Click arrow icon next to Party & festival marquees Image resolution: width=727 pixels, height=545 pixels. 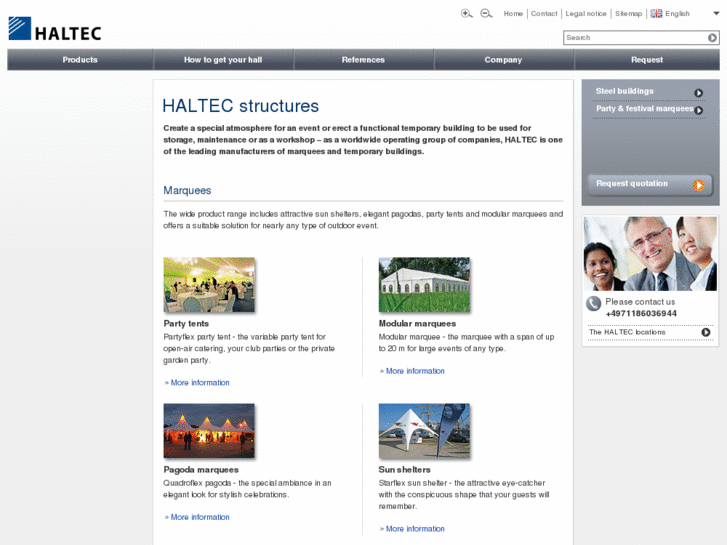pos(698,110)
